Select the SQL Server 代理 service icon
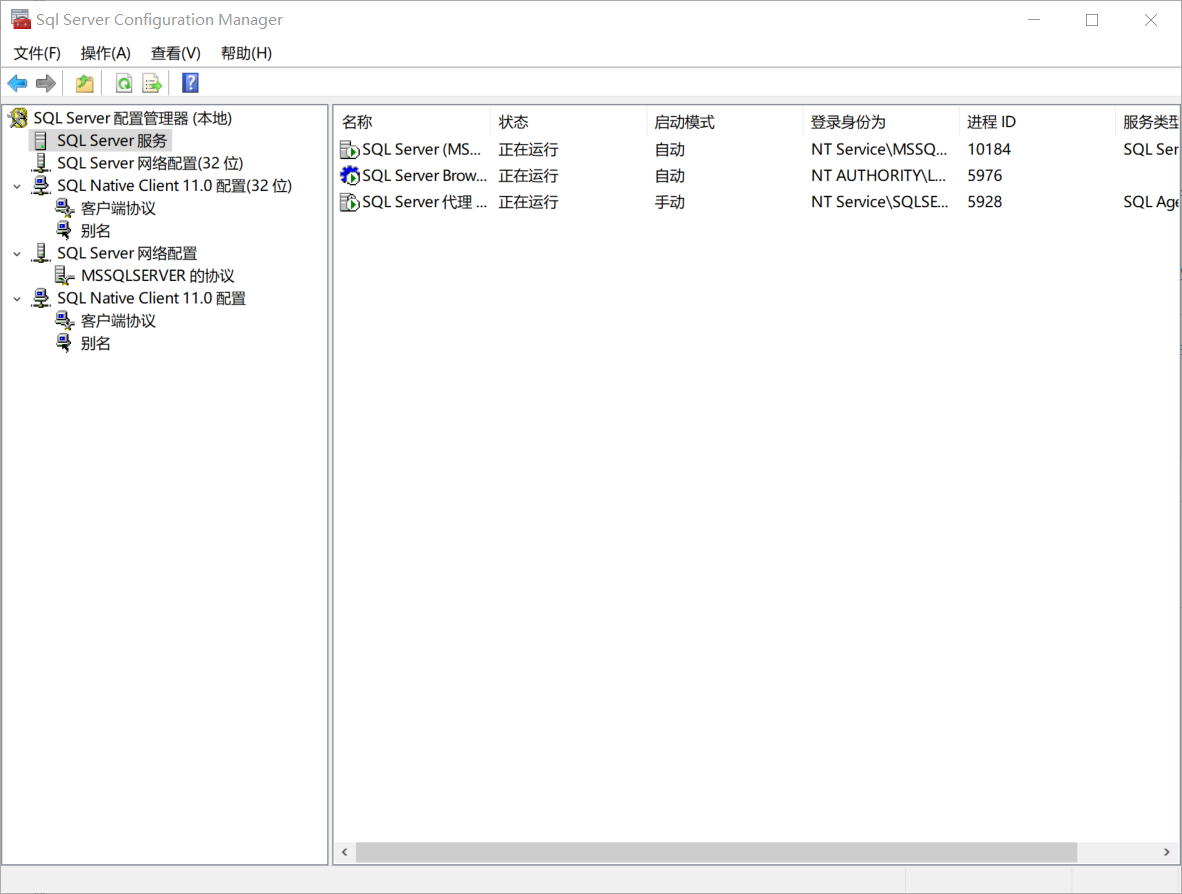The image size is (1182, 894). tap(350, 202)
